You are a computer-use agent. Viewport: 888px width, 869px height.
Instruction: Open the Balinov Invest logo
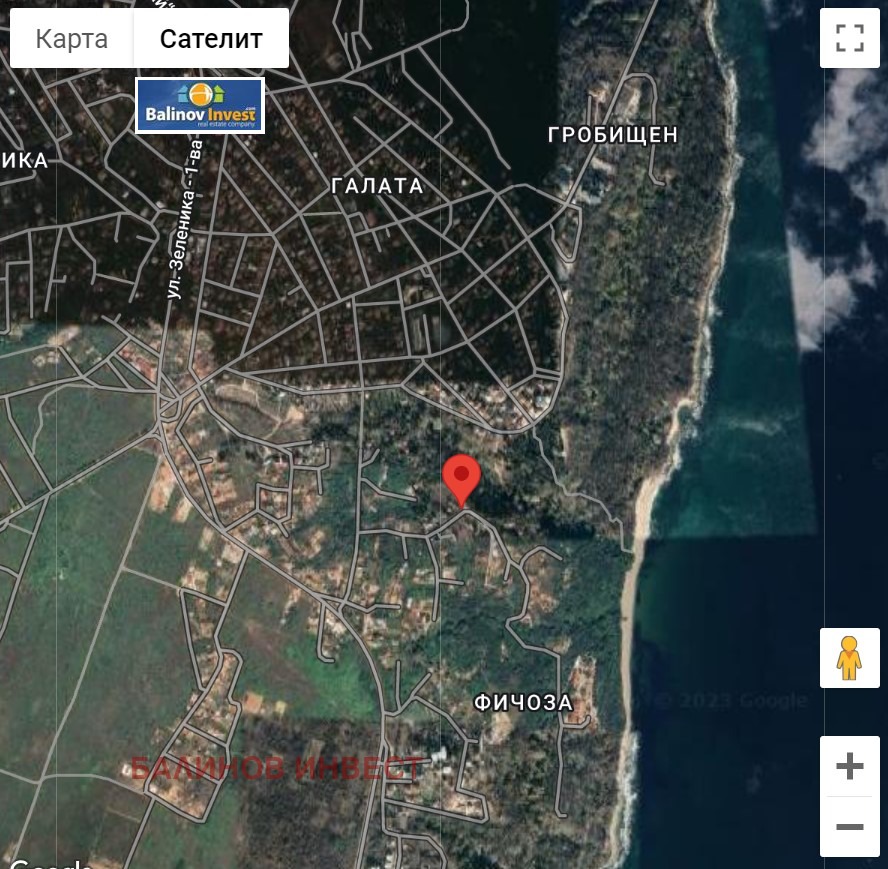[200, 106]
